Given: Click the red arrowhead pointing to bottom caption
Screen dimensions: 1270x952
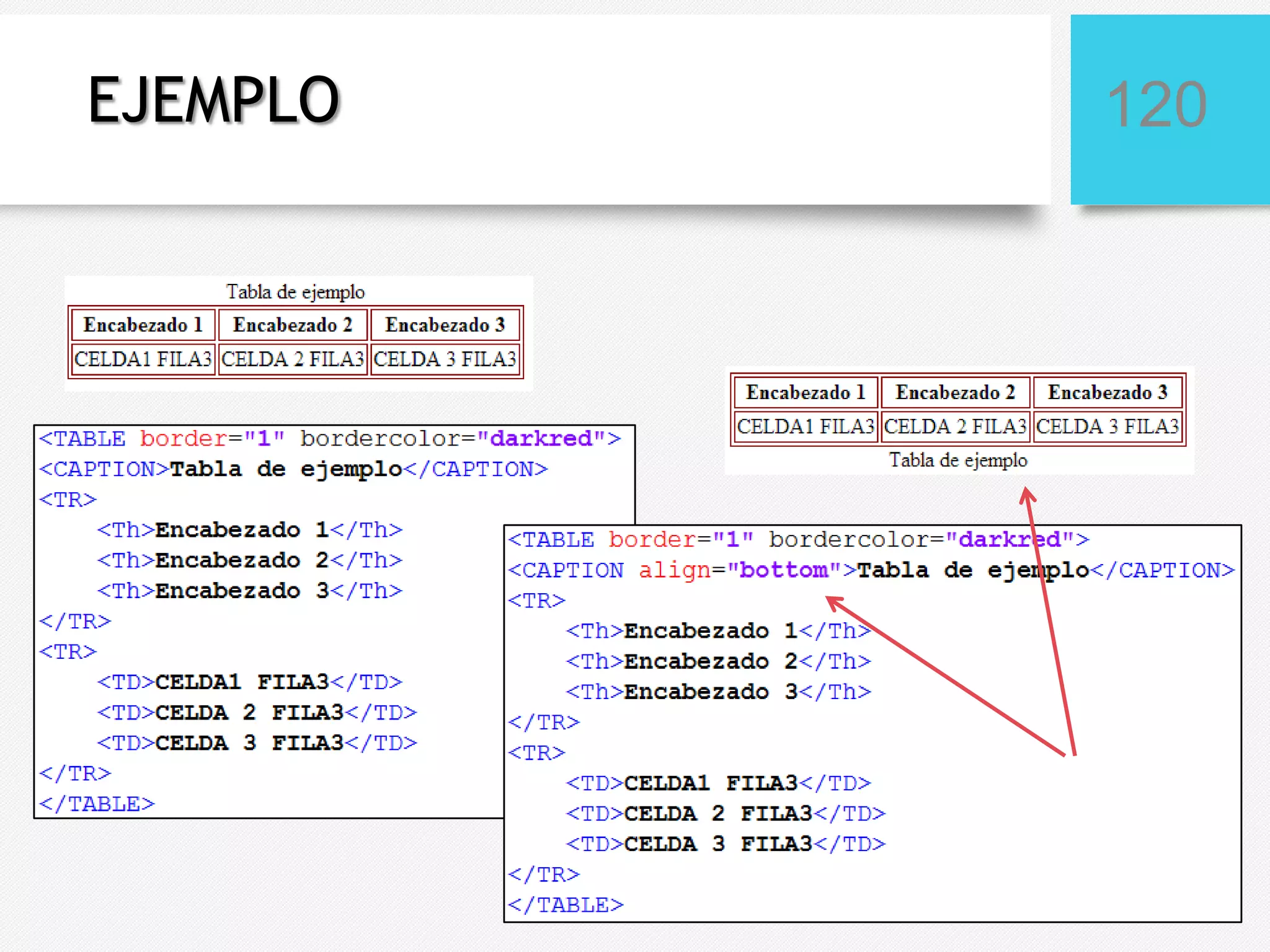Looking at the screenshot, I should click(1027, 495).
